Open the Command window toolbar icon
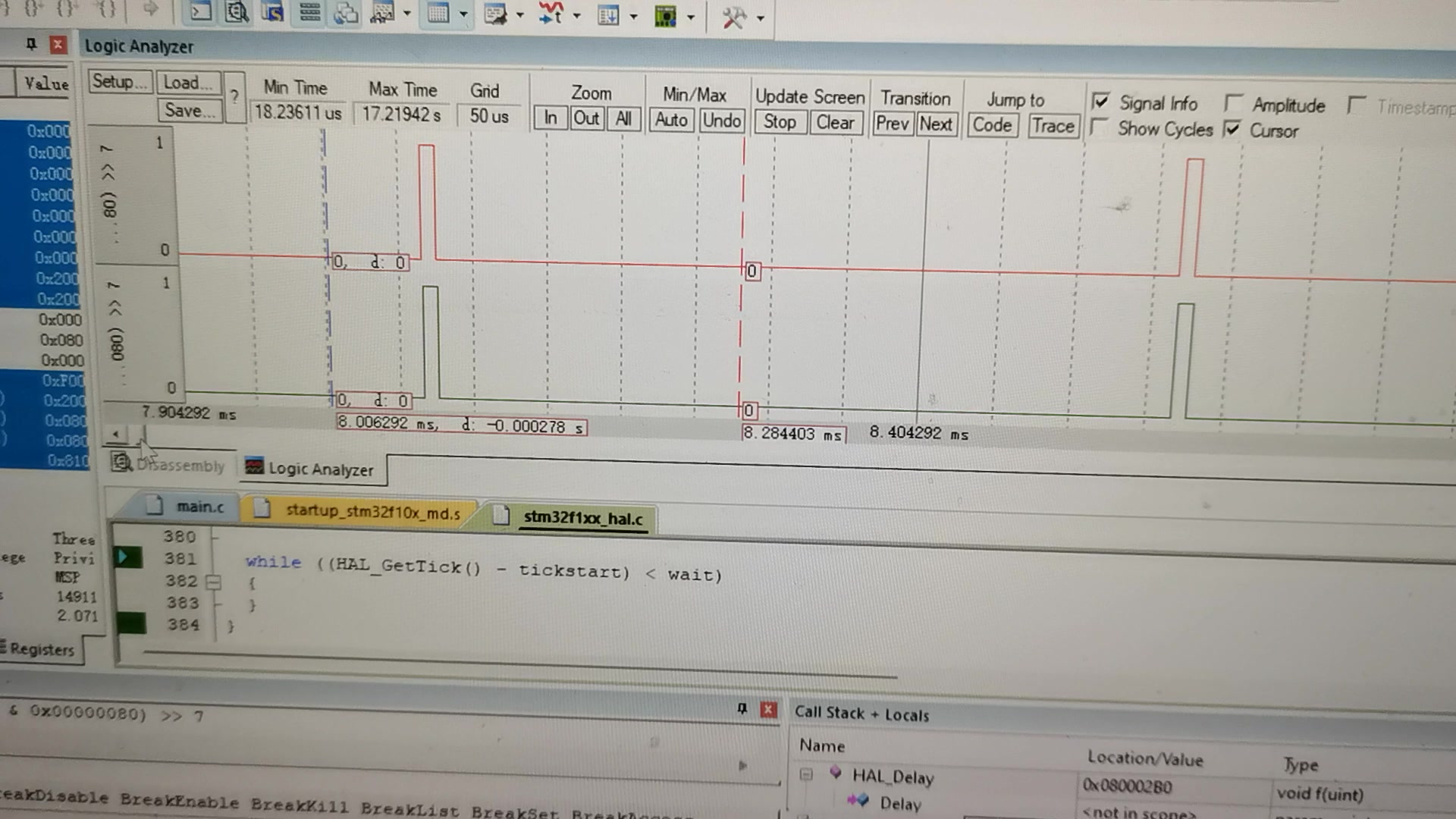This screenshot has width=1456, height=819. (200, 13)
